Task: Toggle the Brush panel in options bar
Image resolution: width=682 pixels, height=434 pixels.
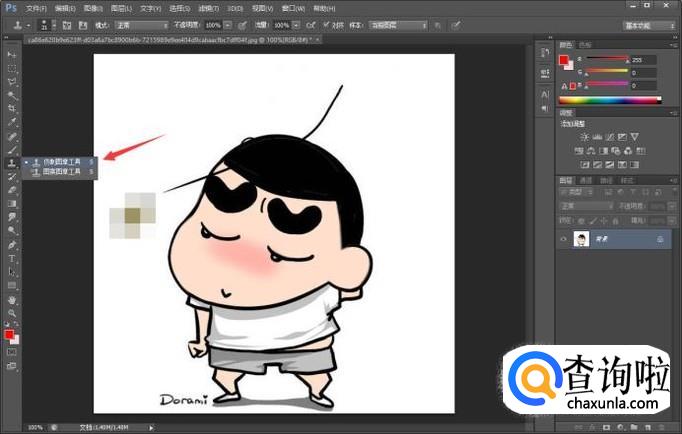Action: [x=67, y=25]
